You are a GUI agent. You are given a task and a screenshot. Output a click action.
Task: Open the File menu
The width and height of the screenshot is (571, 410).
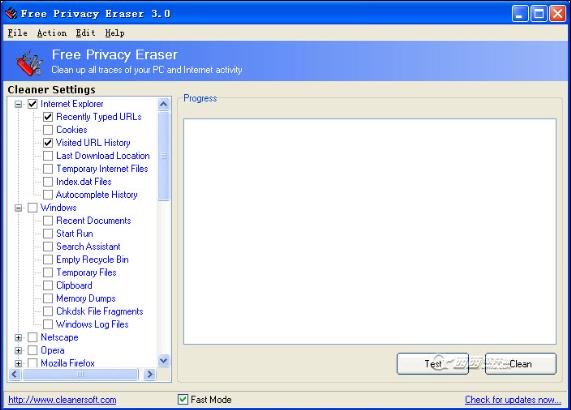point(17,33)
